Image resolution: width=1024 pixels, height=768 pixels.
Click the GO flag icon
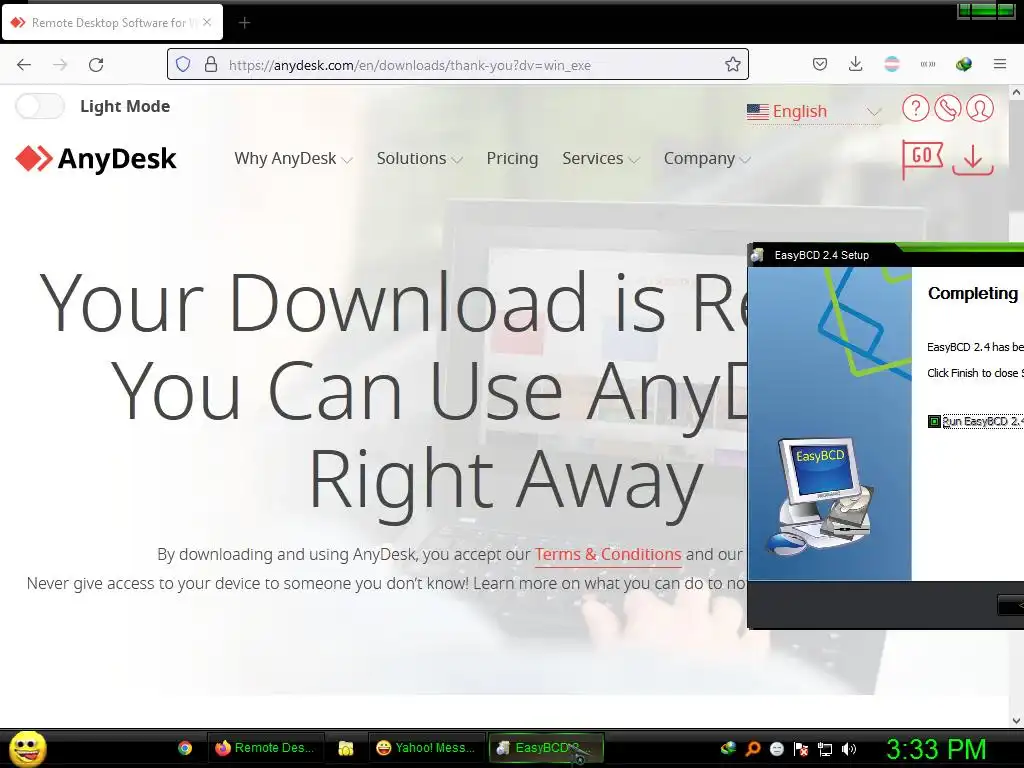[922, 158]
